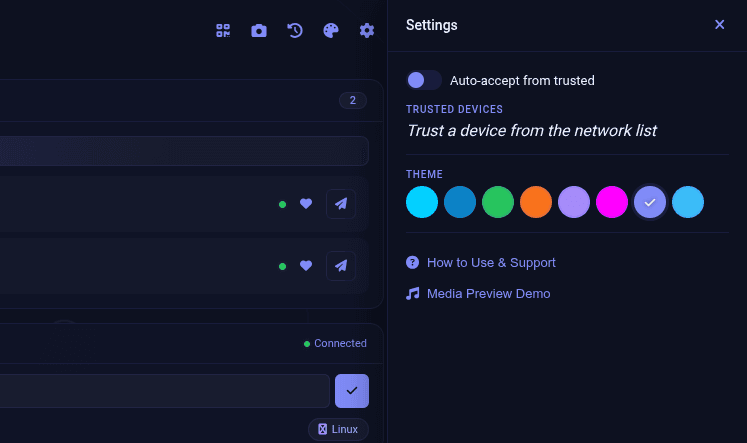The image size is (747, 443).
Task: Confirm device name with checkmark button
Action: point(352,391)
